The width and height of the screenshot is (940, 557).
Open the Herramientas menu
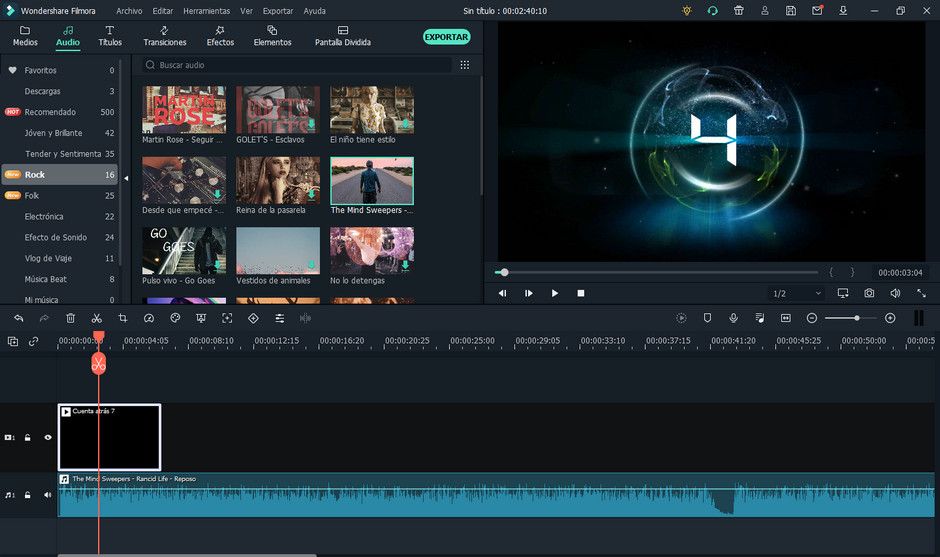click(x=207, y=11)
